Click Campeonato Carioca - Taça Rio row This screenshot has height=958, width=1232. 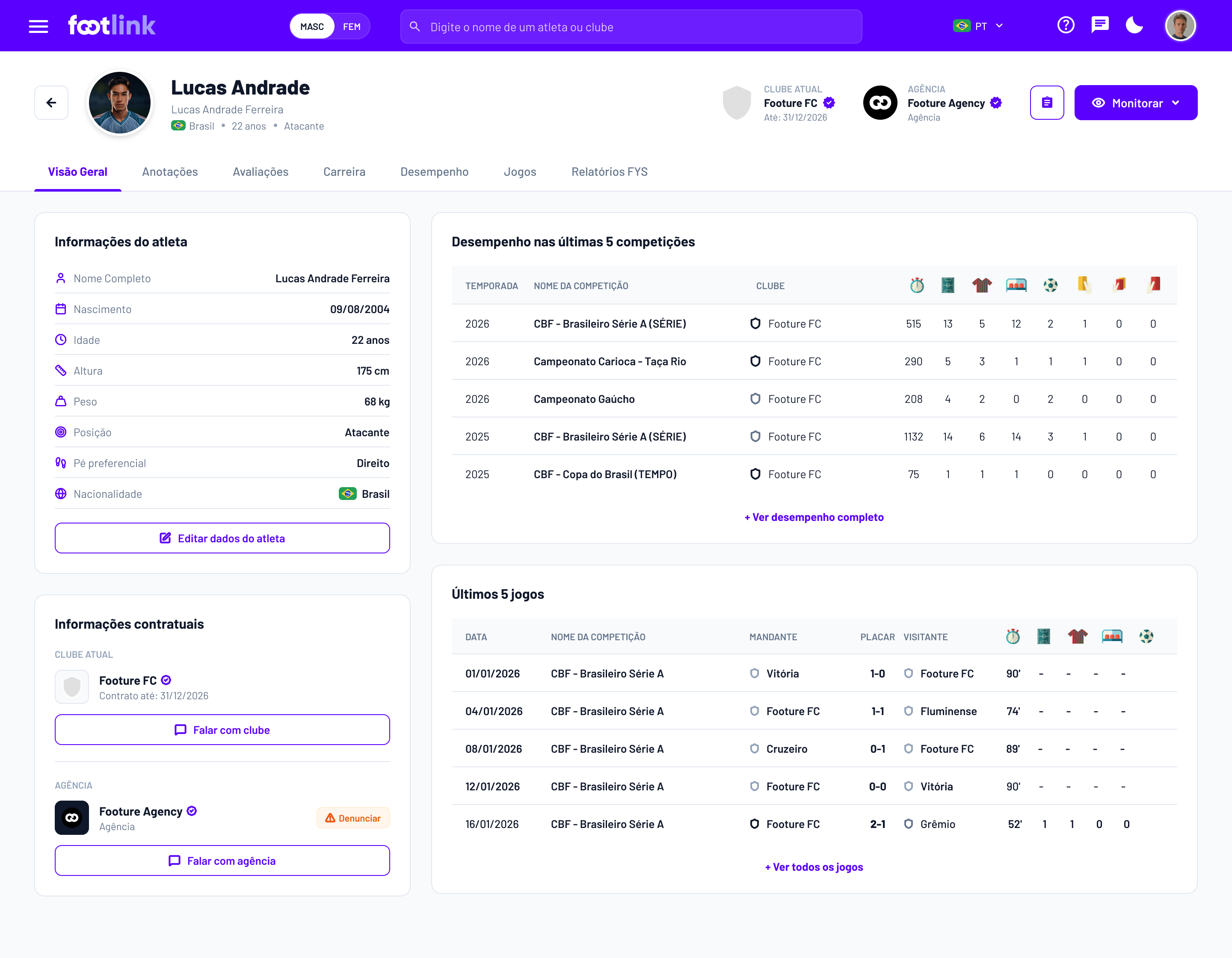[814, 361]
